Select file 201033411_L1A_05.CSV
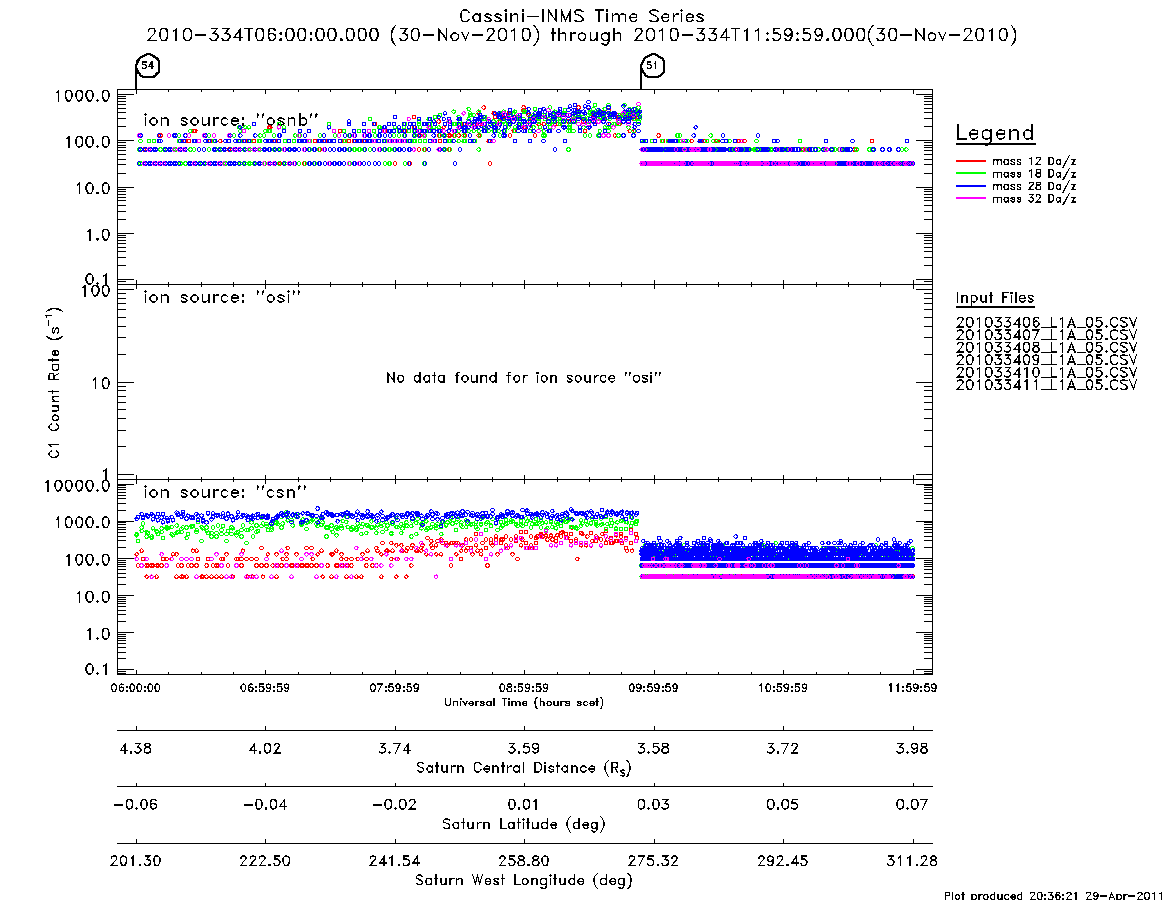This screenshot has width=1165, height=900. click(1046, 385)
